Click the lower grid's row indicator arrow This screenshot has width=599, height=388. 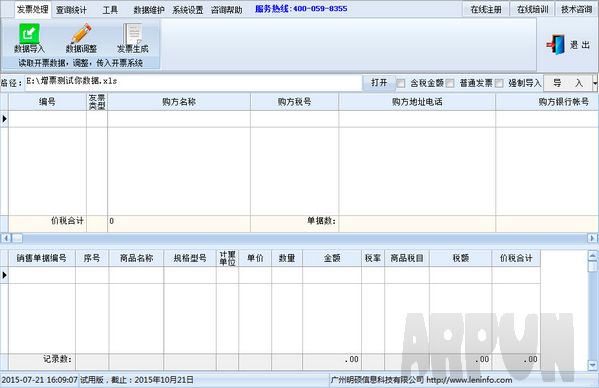coord(5,275)
